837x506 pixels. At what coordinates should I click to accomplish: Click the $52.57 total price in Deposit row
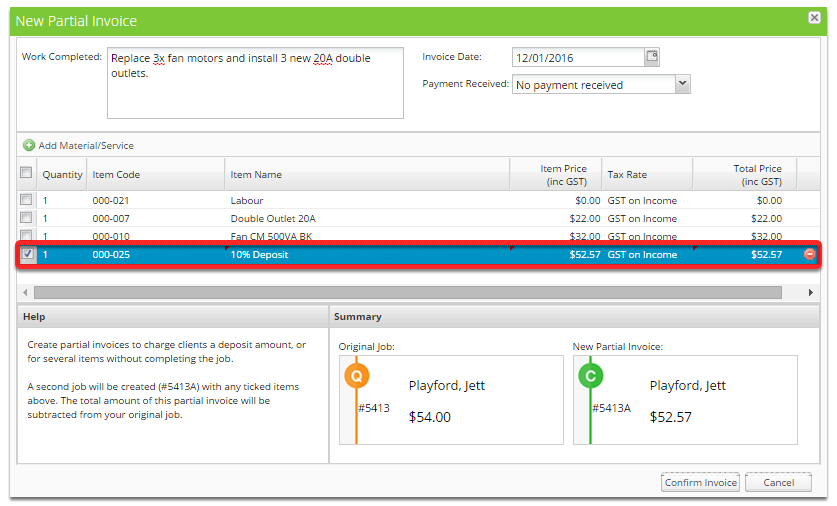click(x=766, y=255)
